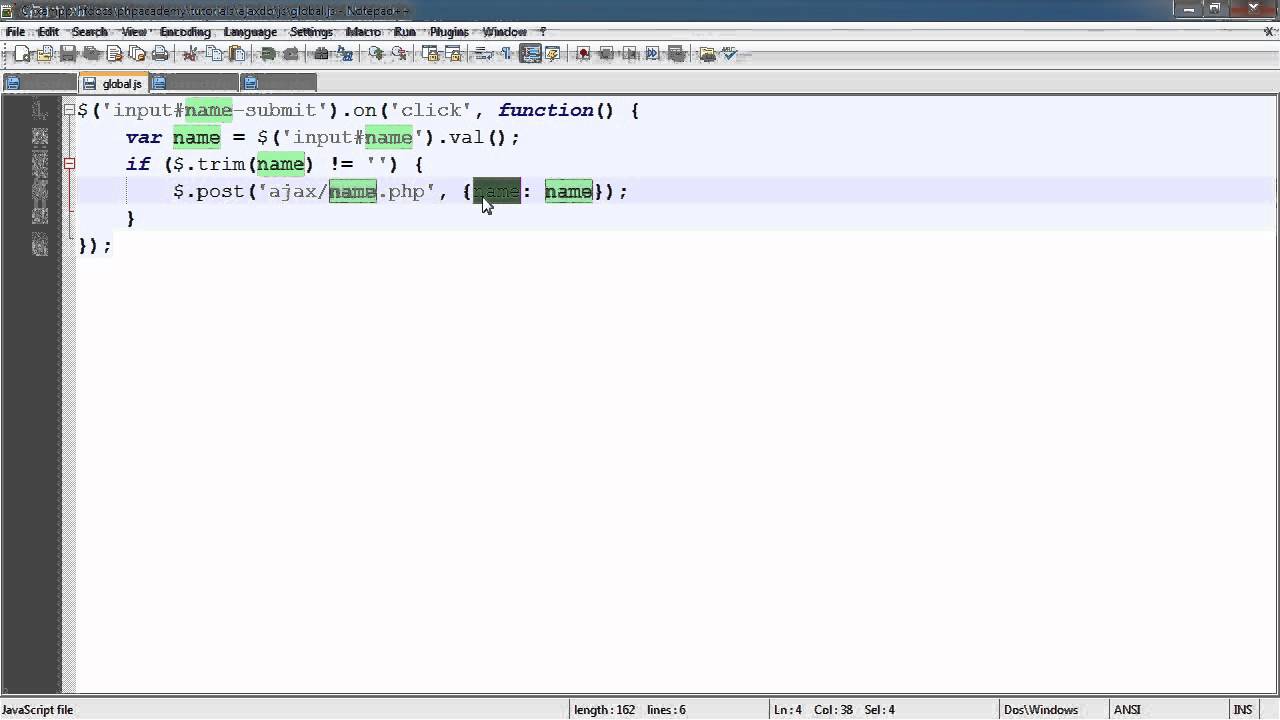The image size is (1280, 720).
Task: Click the 'length : 162' status text
Action: 604,710
